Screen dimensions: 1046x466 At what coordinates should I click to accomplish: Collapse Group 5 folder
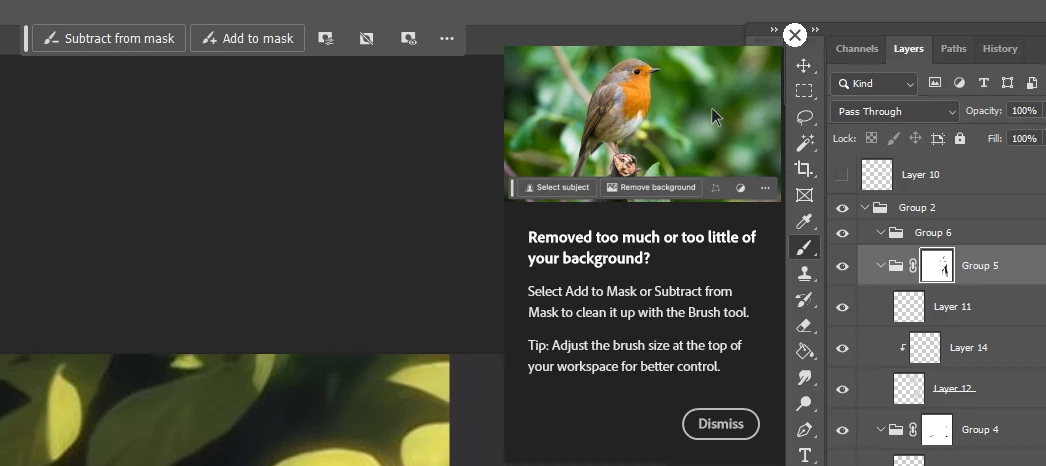click(881, 265)
